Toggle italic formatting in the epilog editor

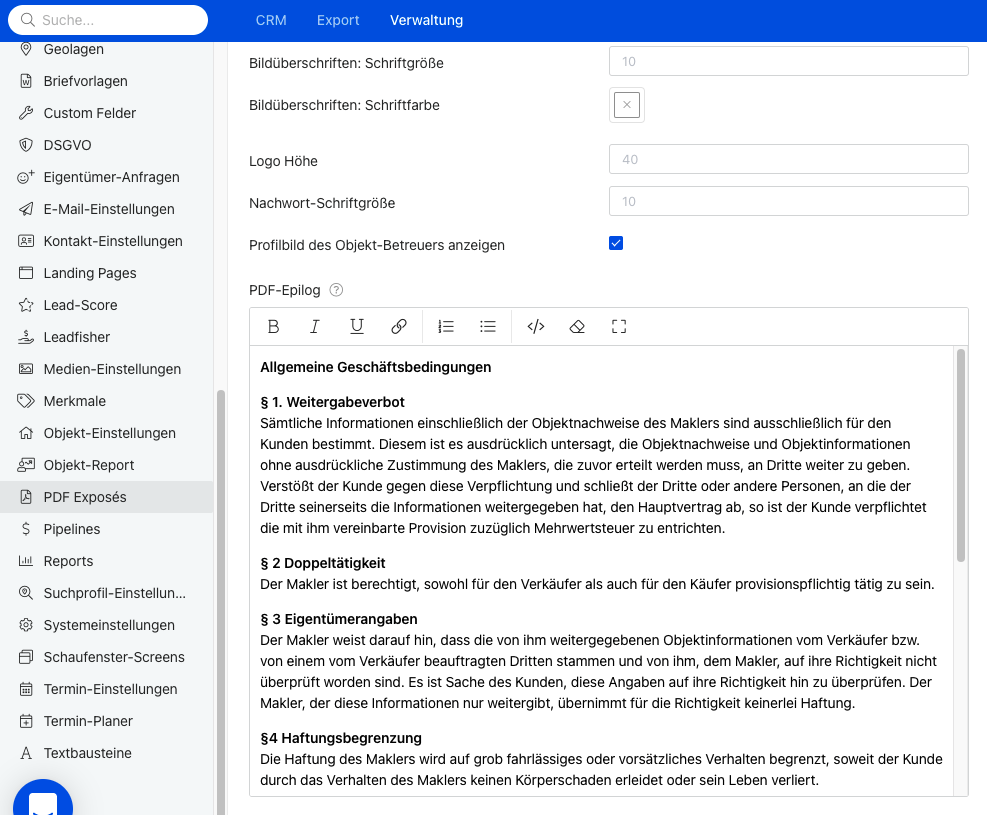(x=315, y=327)
